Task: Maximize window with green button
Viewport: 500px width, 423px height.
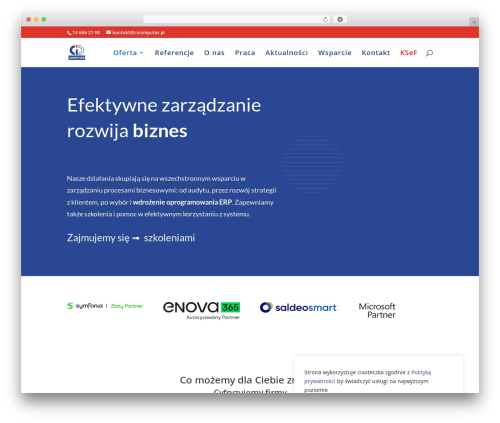Action: coord(44,19)
